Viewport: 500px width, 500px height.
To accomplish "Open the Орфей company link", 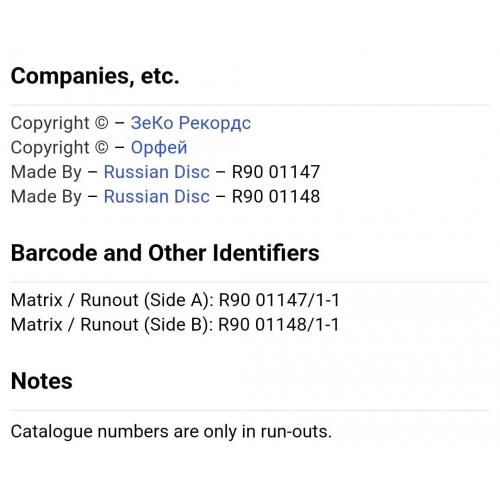I will click(159, 148).
